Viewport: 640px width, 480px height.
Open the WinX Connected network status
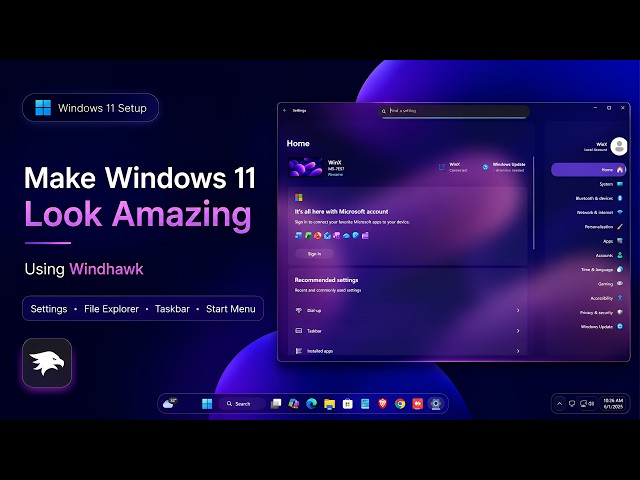click(453, 167)
